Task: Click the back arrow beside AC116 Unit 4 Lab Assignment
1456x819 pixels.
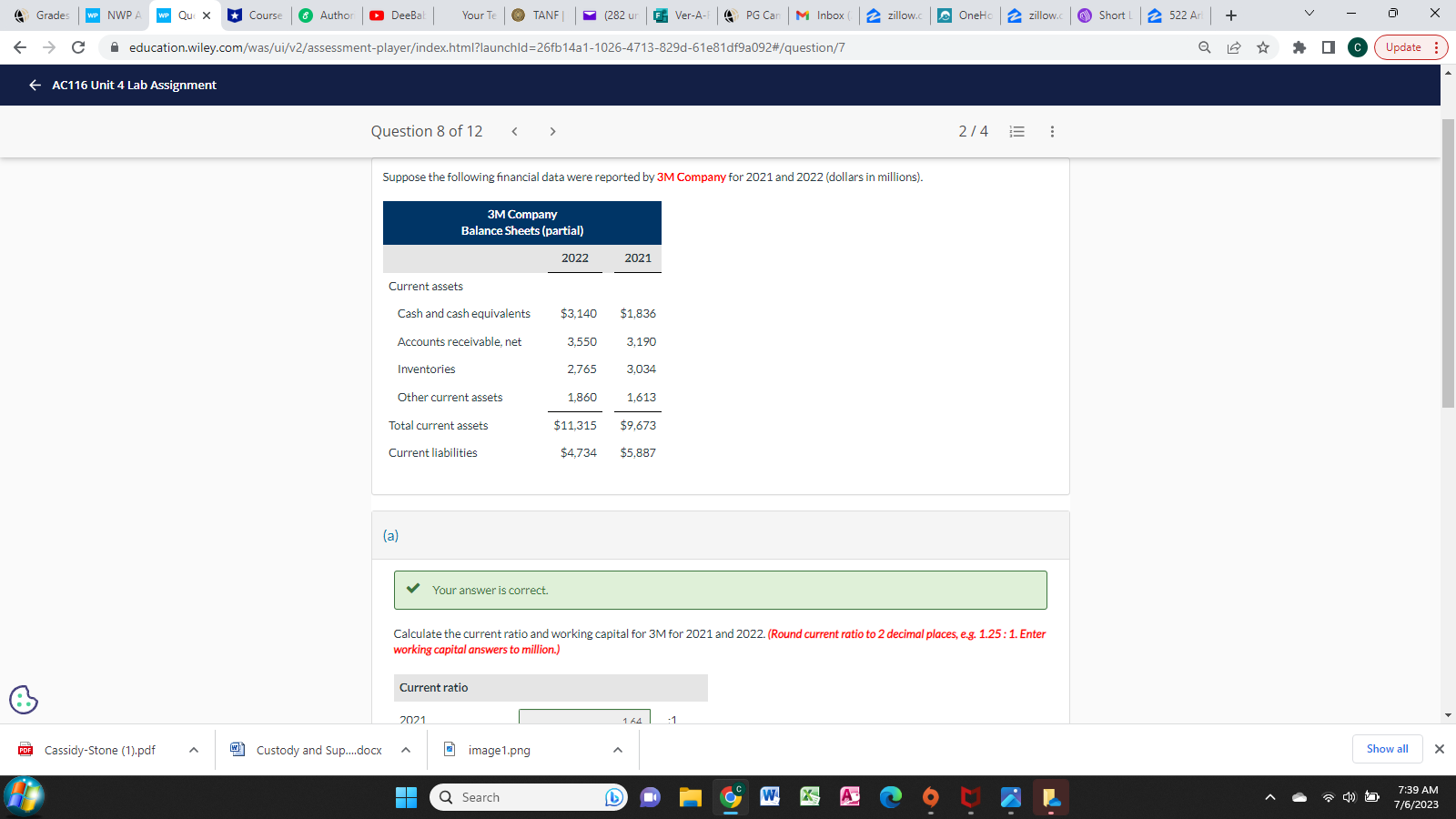Action: pos(34,85)
